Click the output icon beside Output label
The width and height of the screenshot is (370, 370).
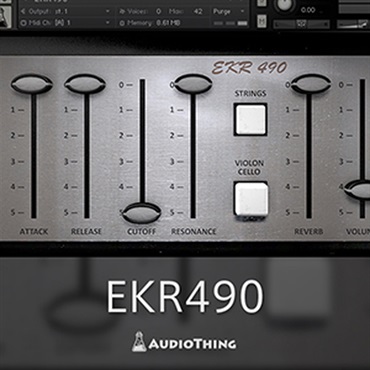23,11
